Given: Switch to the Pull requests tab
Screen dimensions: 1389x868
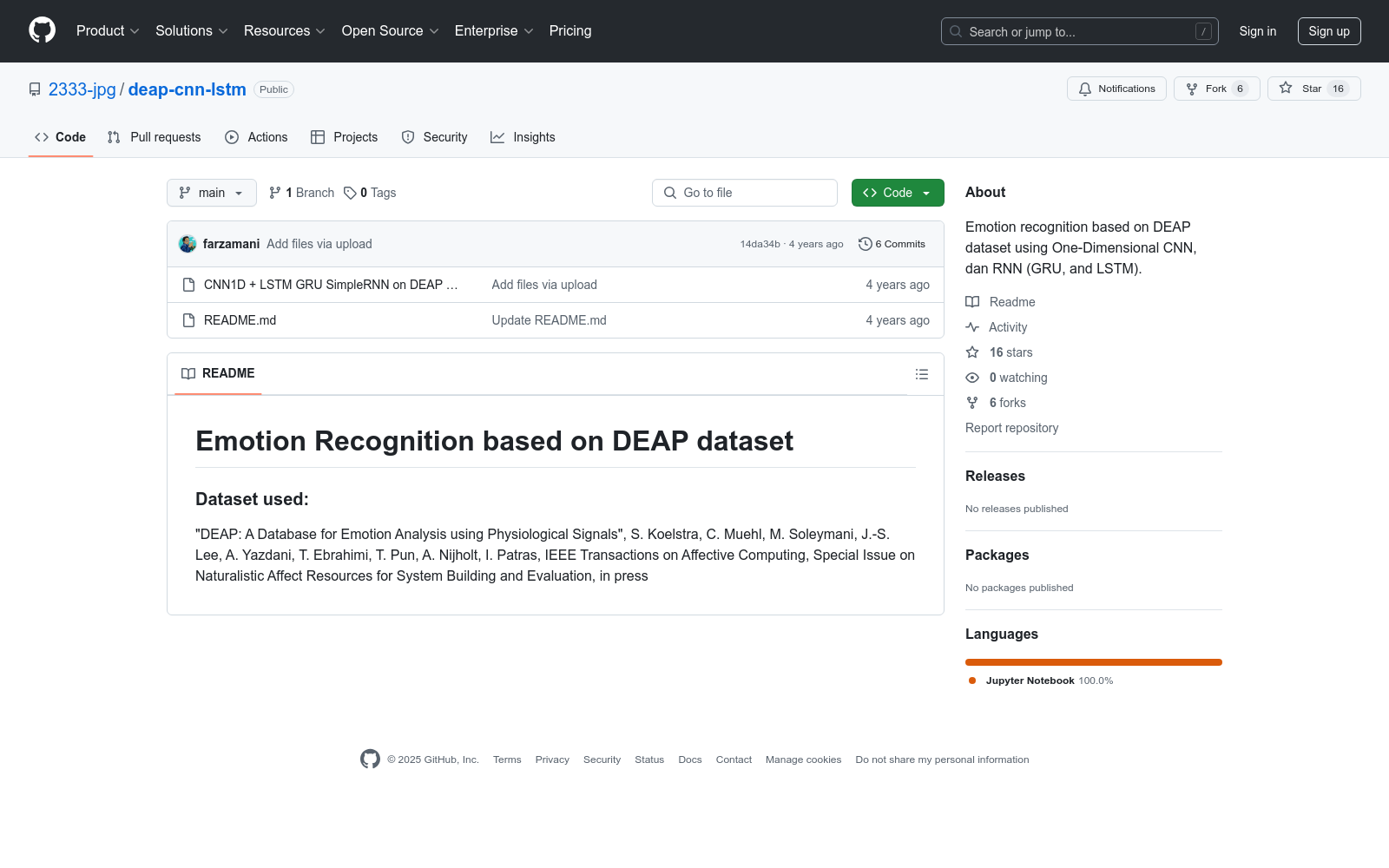Looking at the screenshot, I should pos(154,137).
